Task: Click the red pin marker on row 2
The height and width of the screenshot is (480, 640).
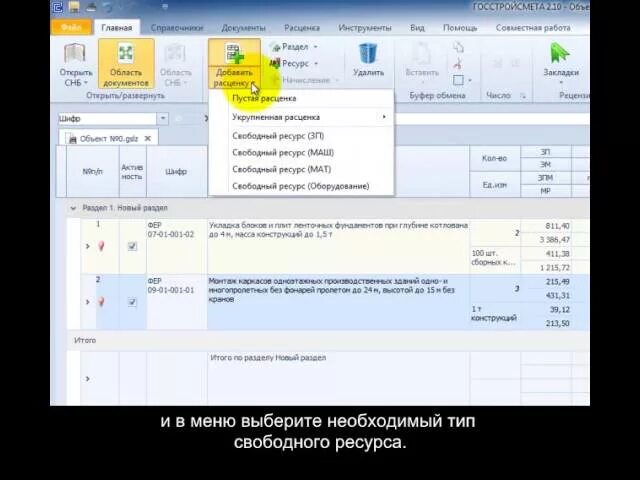Action: tap(101, 302)
